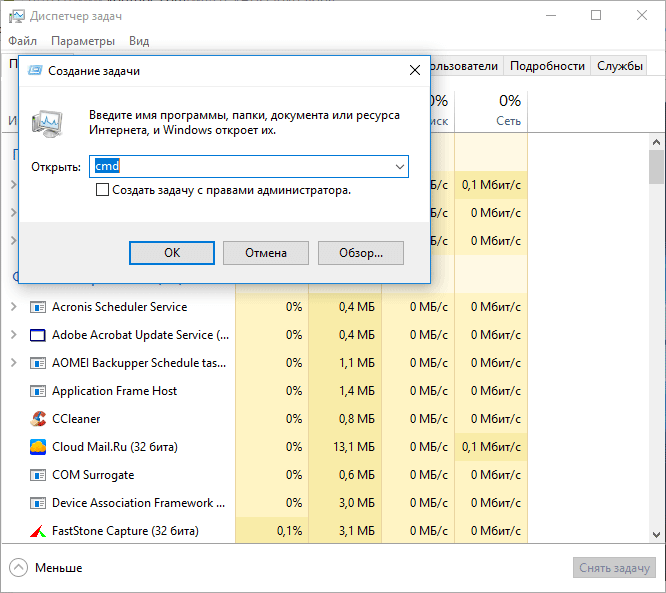Click the Acronis Scheduler Service icon
Image resolution: width=666 pixels, height=593 pixels.
coord(39,307)
